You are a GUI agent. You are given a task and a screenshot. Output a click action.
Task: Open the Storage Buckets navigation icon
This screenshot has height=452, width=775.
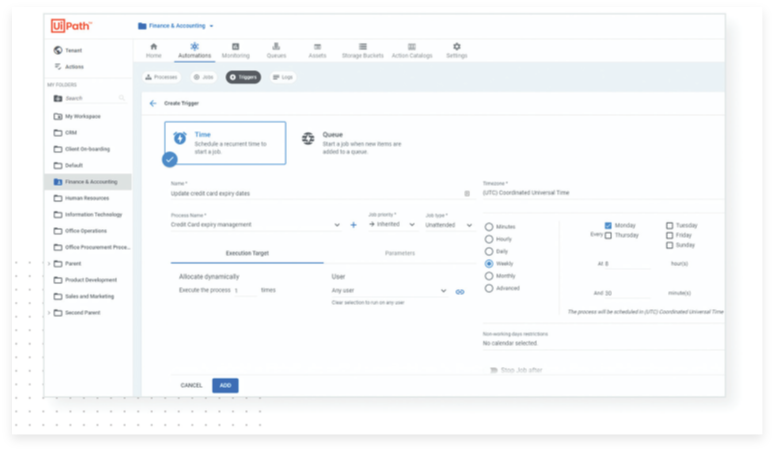pos(362,46)
